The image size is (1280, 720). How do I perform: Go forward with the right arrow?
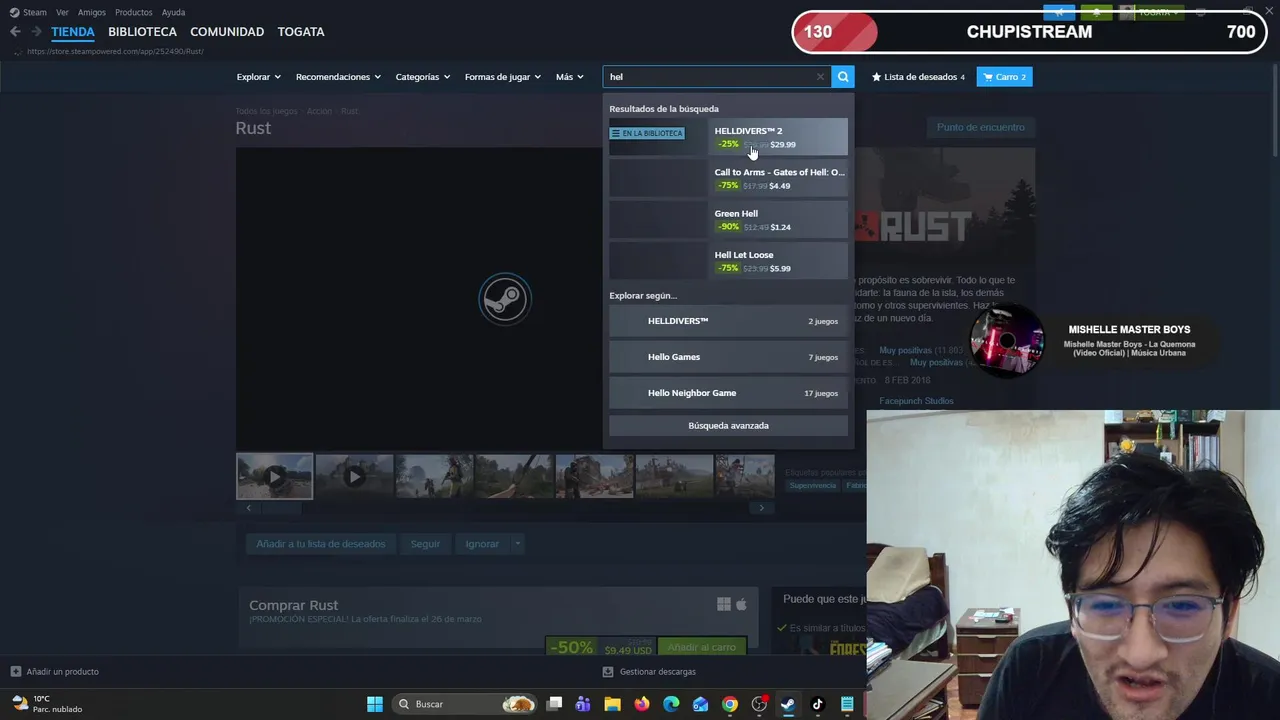click(x=36, y=32)
